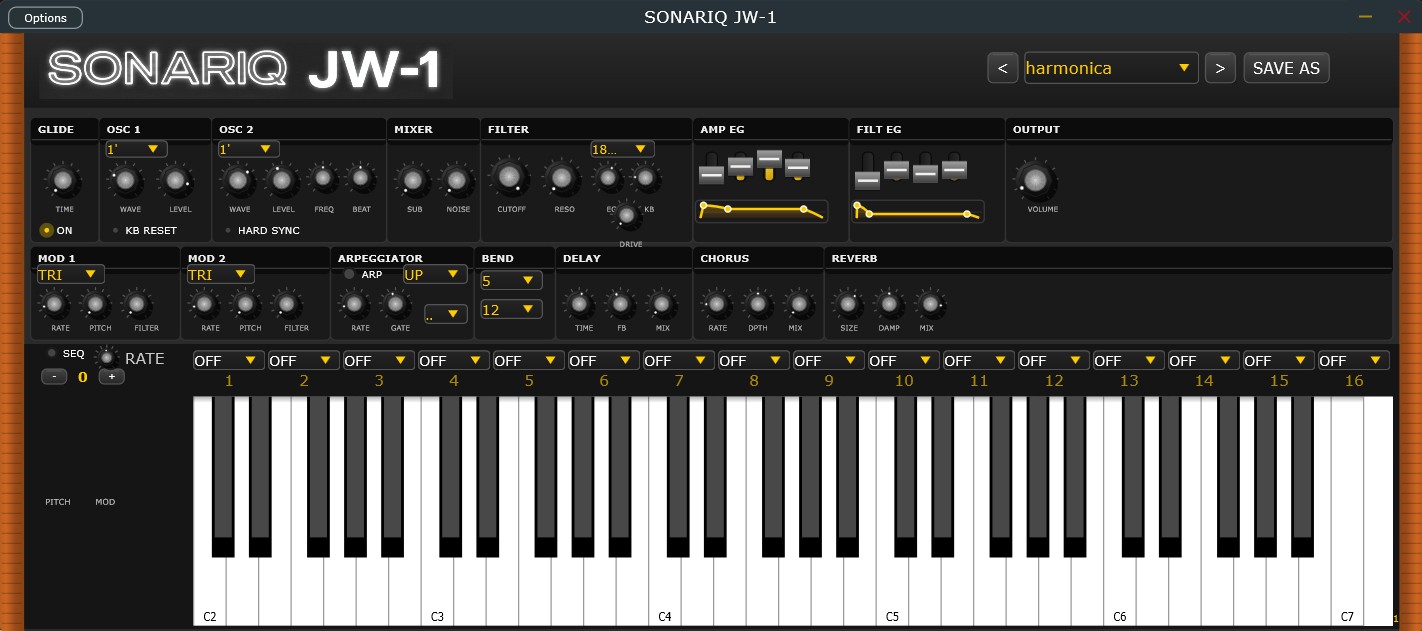Open sequencer step 16 OFF dropdown
This screenshot has width=1422, height=631.
(x=1353, y=361)
